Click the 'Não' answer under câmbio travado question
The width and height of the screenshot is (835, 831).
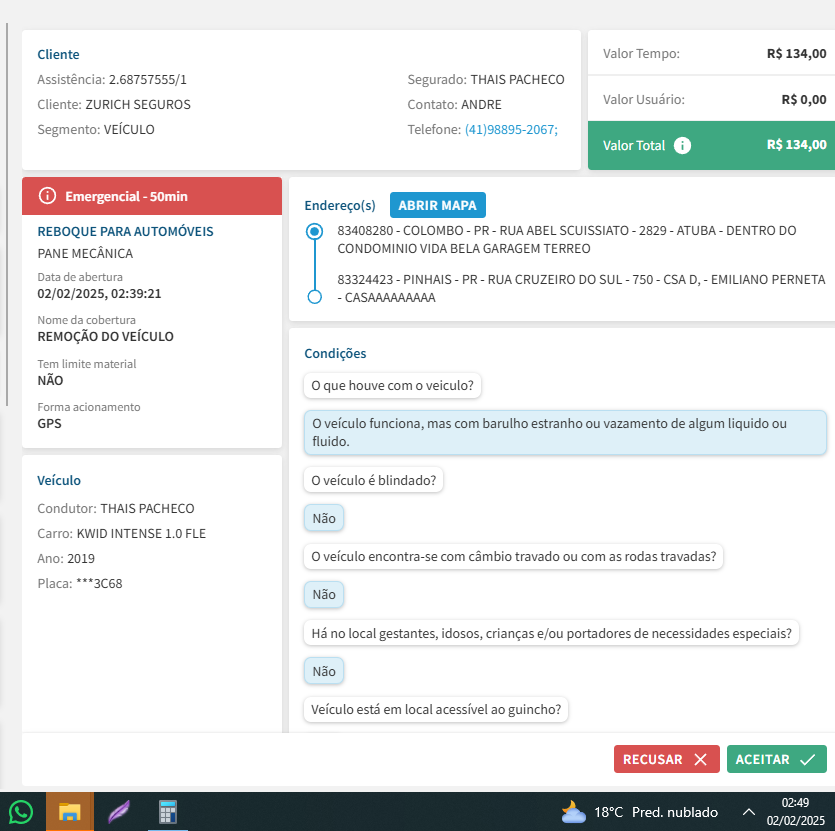tap(324, 594)
